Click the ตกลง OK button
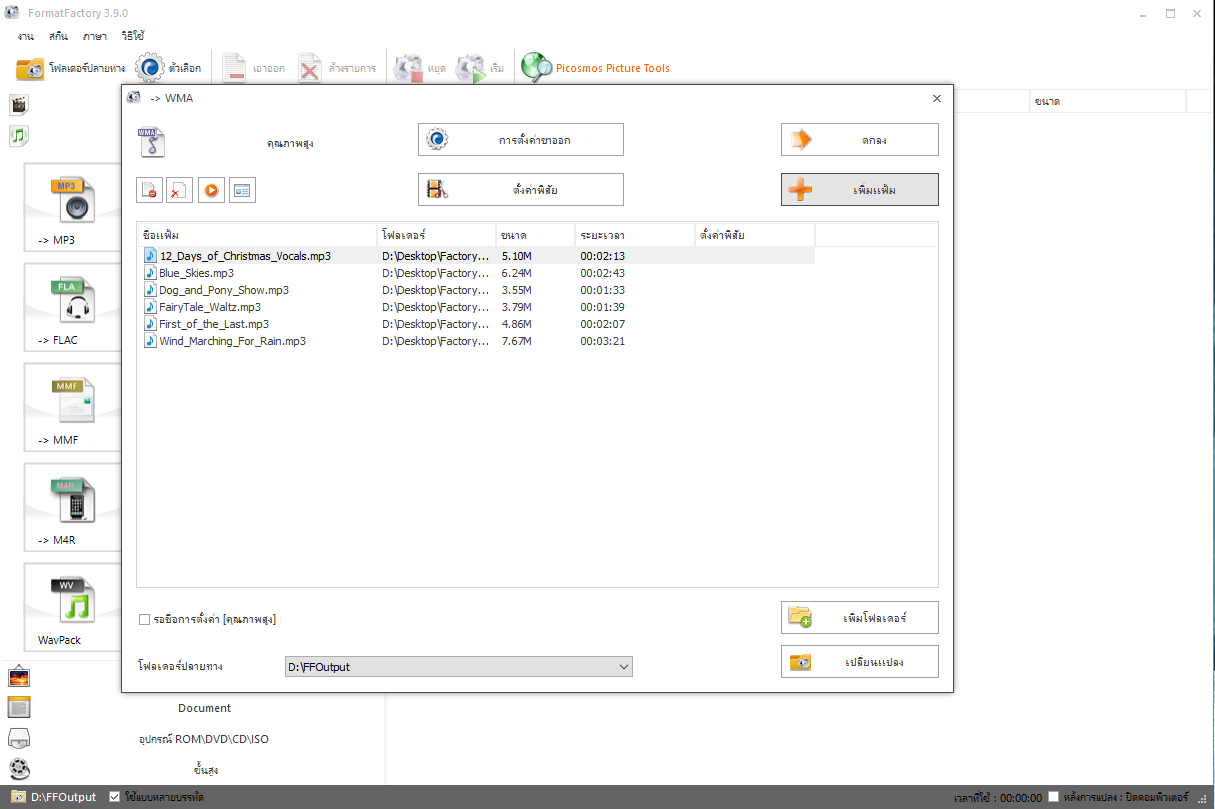The image size is (1215, 809). [x=860, y=140]
